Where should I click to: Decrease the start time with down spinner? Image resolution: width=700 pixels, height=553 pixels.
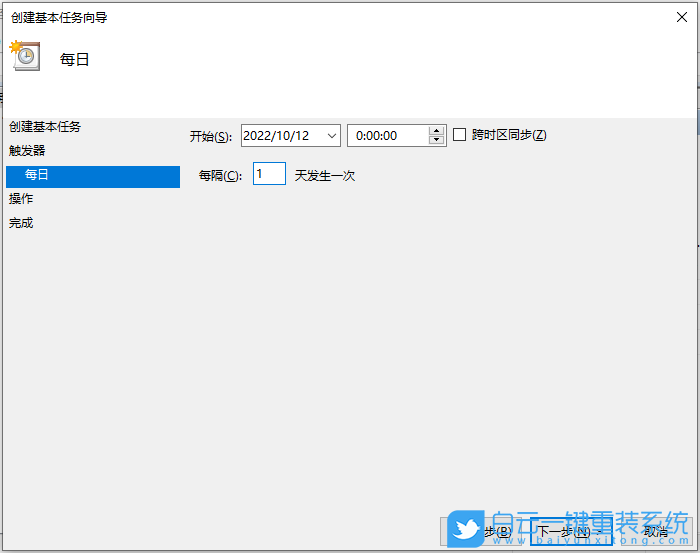click(x=436, y=140)
